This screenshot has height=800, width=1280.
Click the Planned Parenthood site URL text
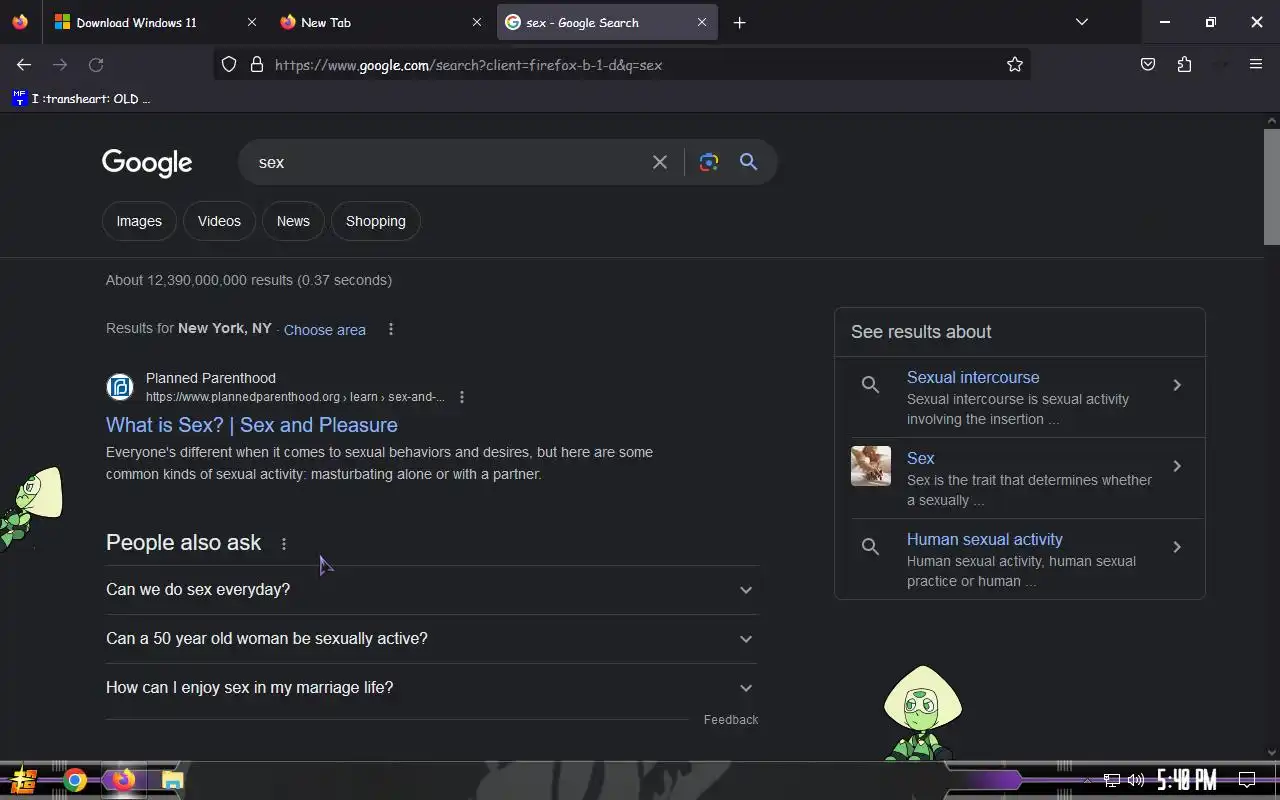(x=295, y=397)
